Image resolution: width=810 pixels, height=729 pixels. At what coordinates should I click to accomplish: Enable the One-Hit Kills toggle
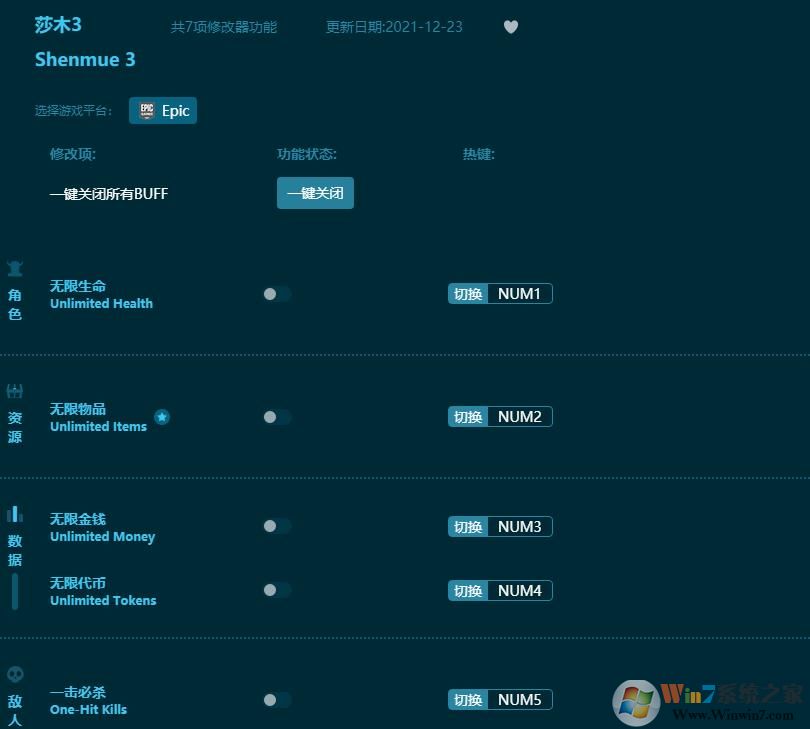tap(277, 700)
